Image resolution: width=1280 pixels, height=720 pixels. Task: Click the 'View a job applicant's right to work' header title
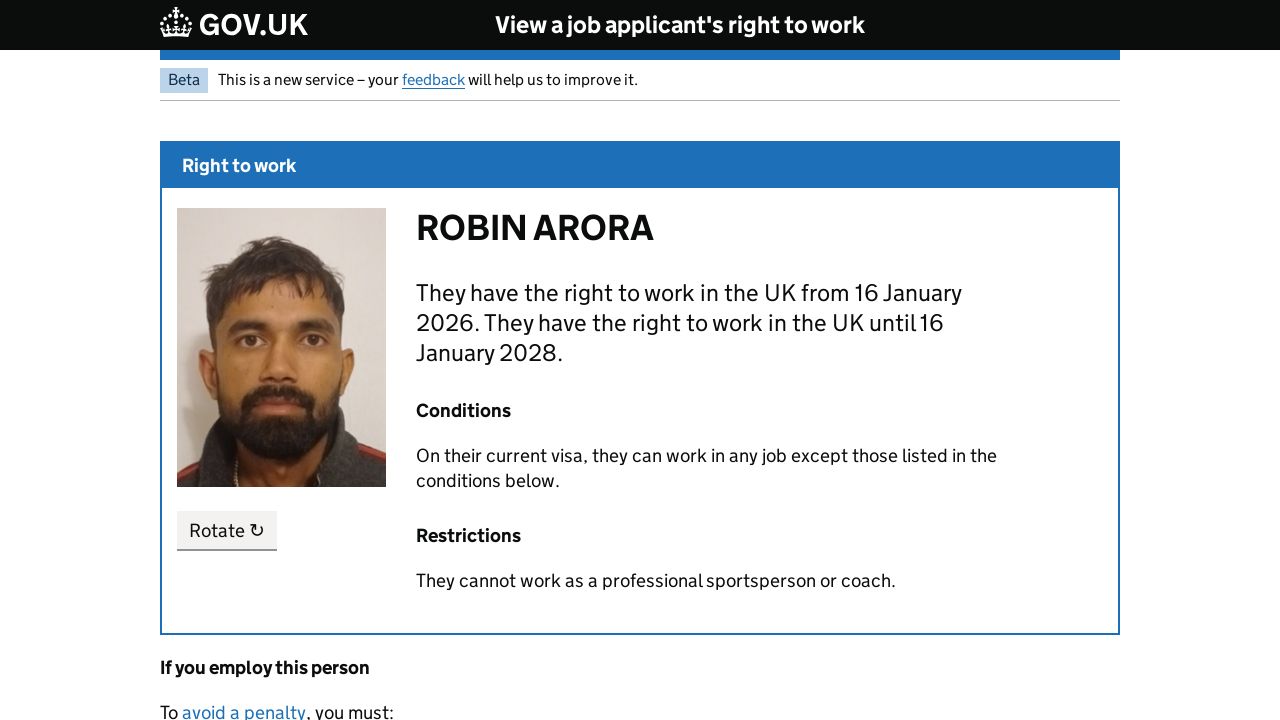679,25
